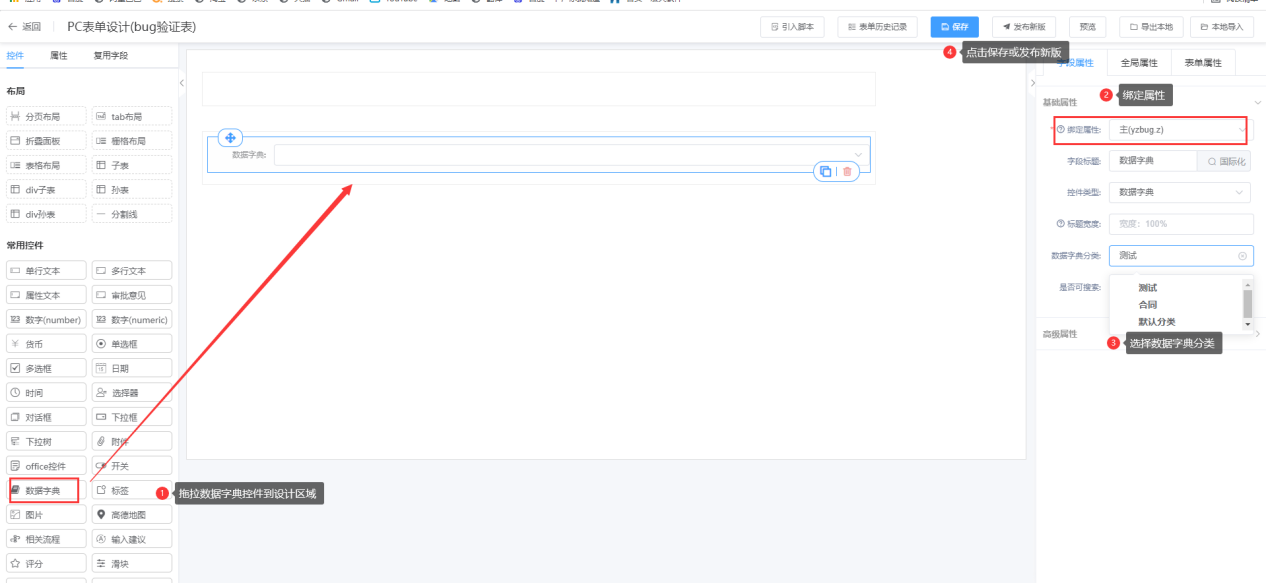The height and width of the screenshot is (583, 1266).
Task: Select the 多行文本 multi-line text control
Action: (132, 270)
